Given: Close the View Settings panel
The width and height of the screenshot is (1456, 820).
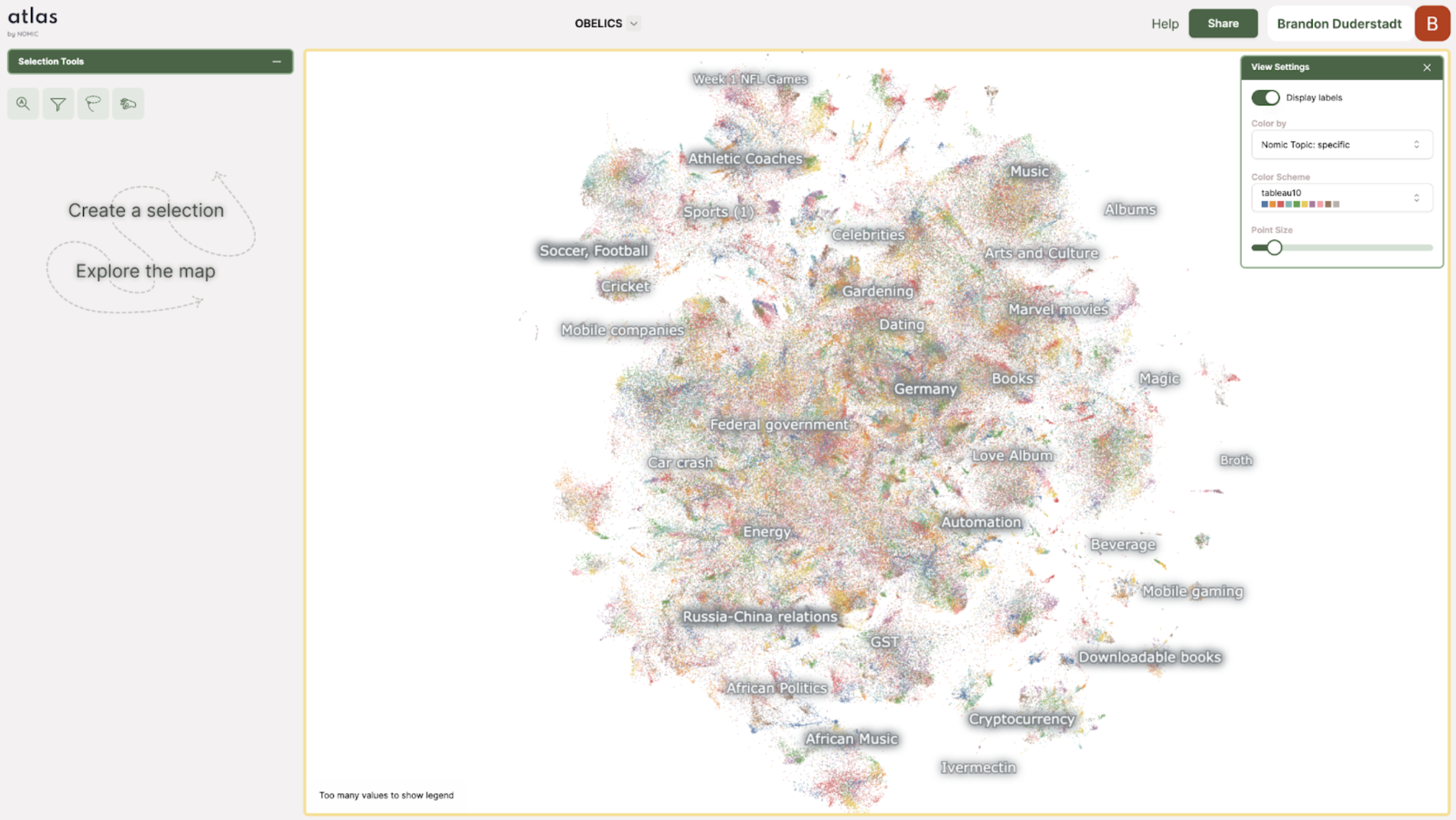Looking at the screenshot, I should coord(1427,67).
